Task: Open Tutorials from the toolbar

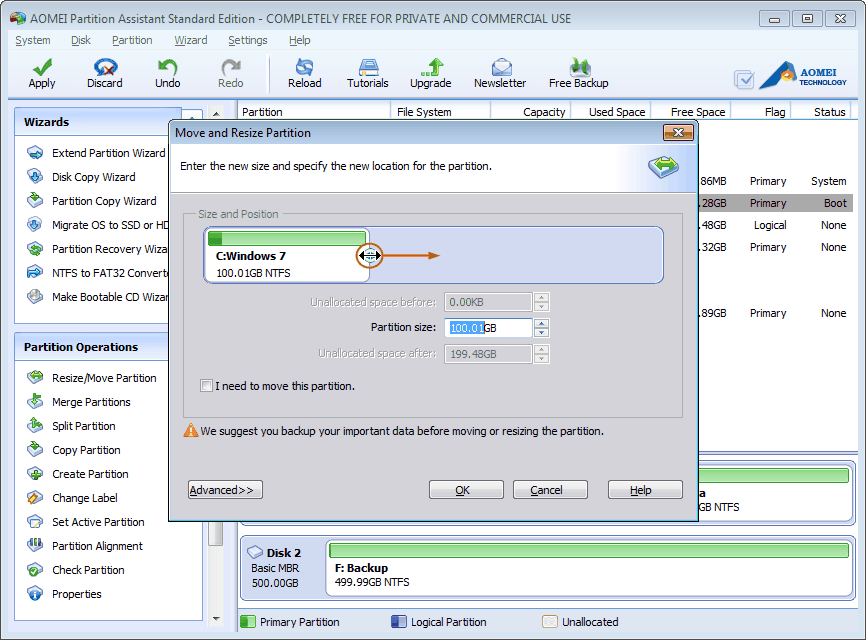Action: pyautogui.click(x=367, y=72)
